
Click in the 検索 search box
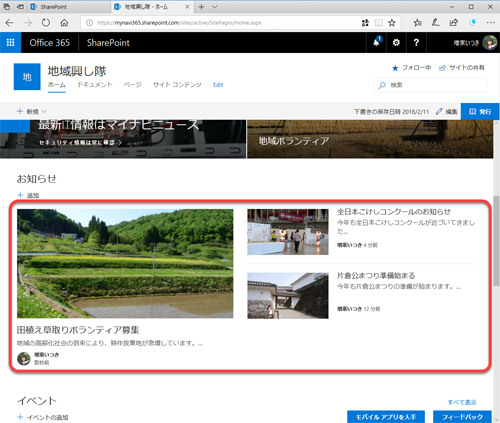(430, 85)
